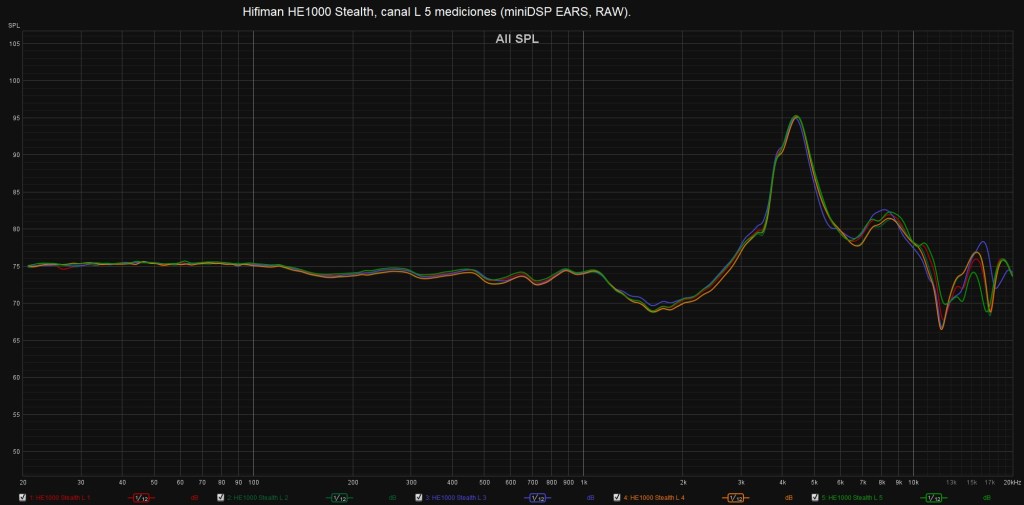
Task: Click the orange 1/12 smoothing icon for trace L 4
Action: [x=735, y=497]
